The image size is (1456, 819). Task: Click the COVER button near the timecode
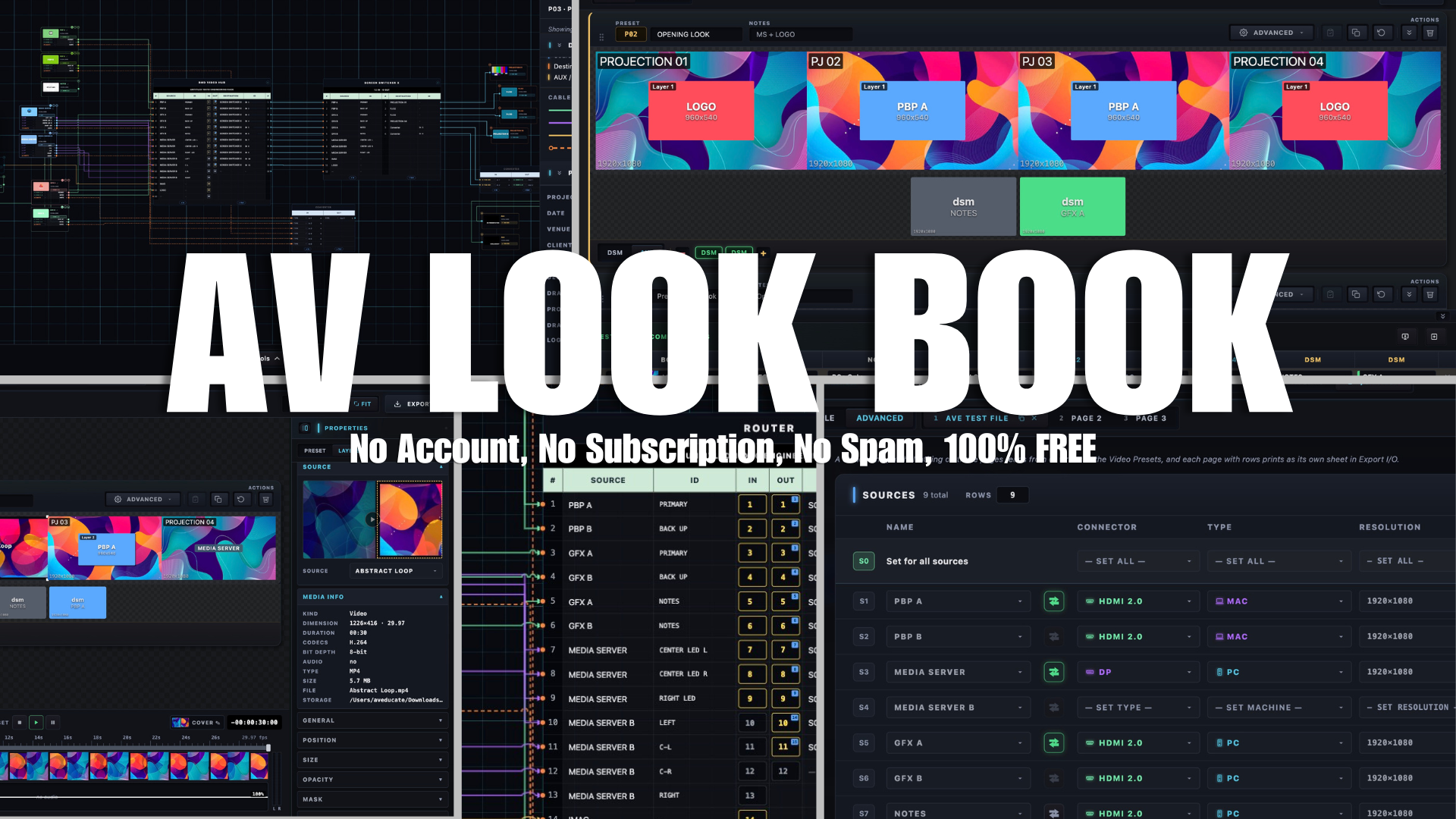point(196,723)
